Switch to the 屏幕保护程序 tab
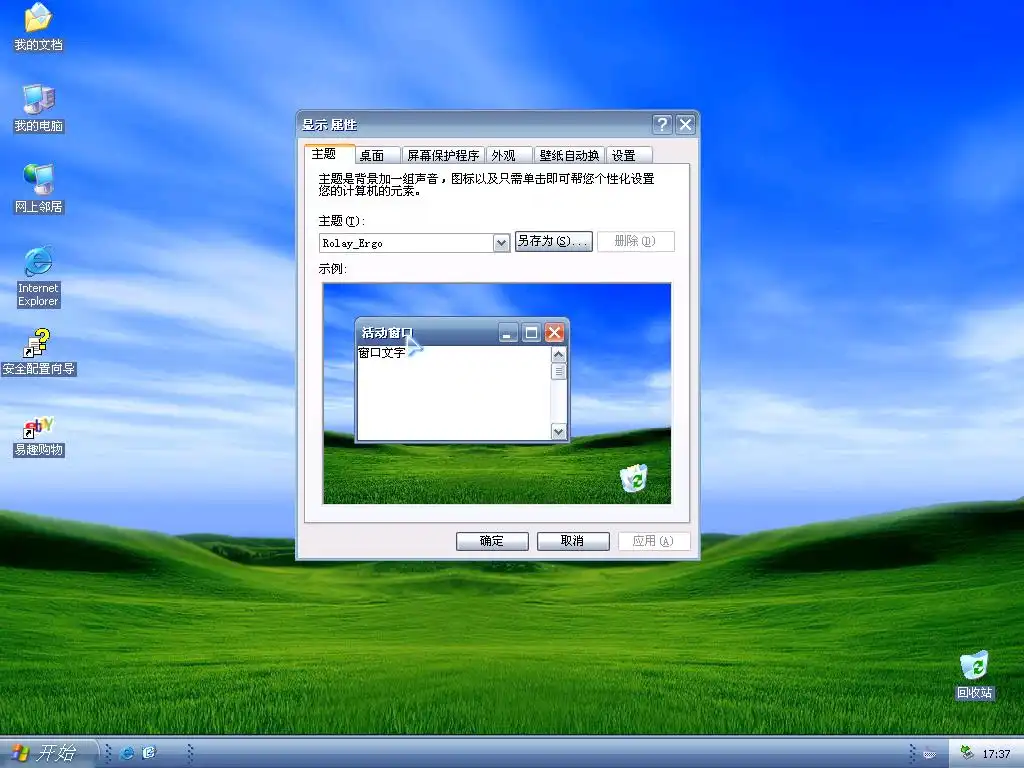Image resolution: width=1024 pixels, height=768 pixels. 443,155
